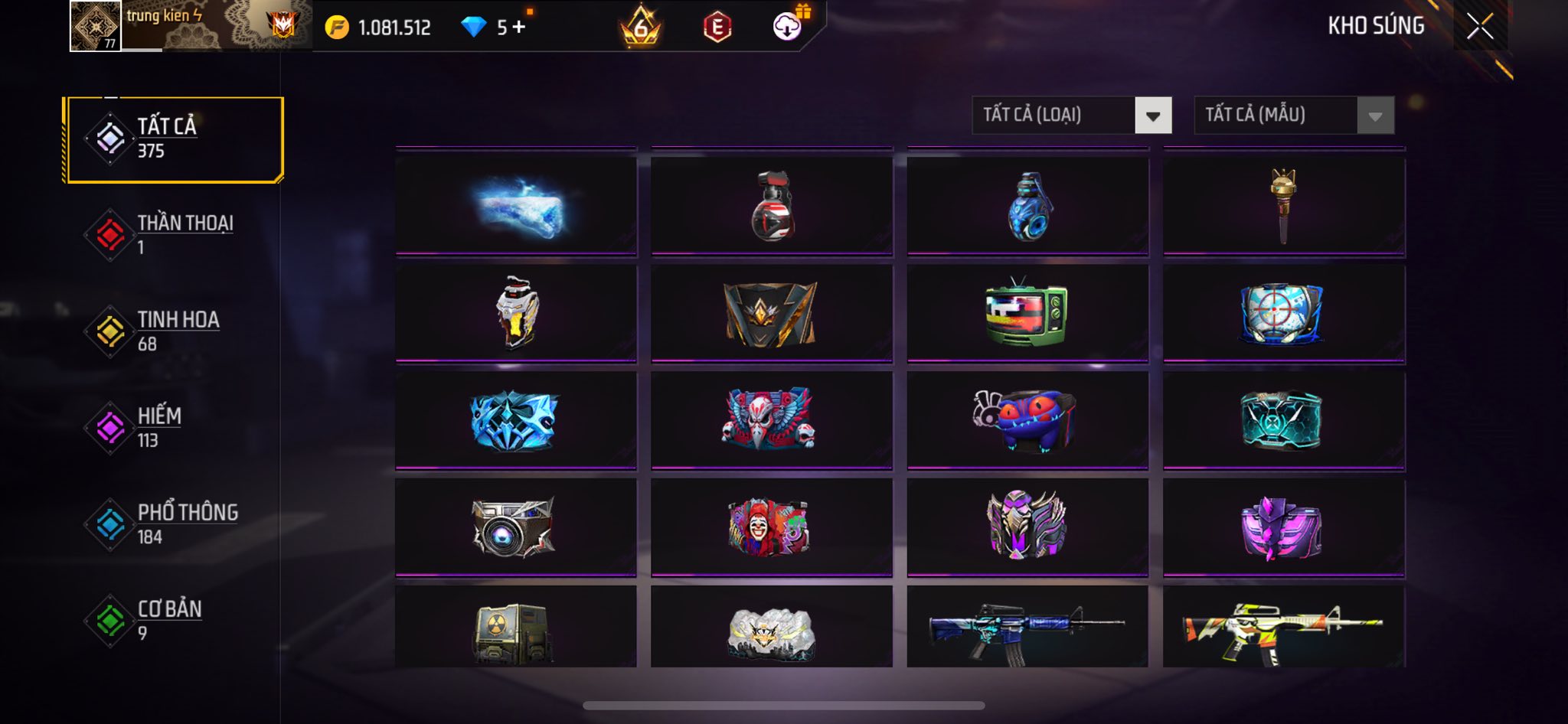This screenshot has height=724, width=1568.
Task: Open the cloud download gift icon
Action: coord(789,25)
